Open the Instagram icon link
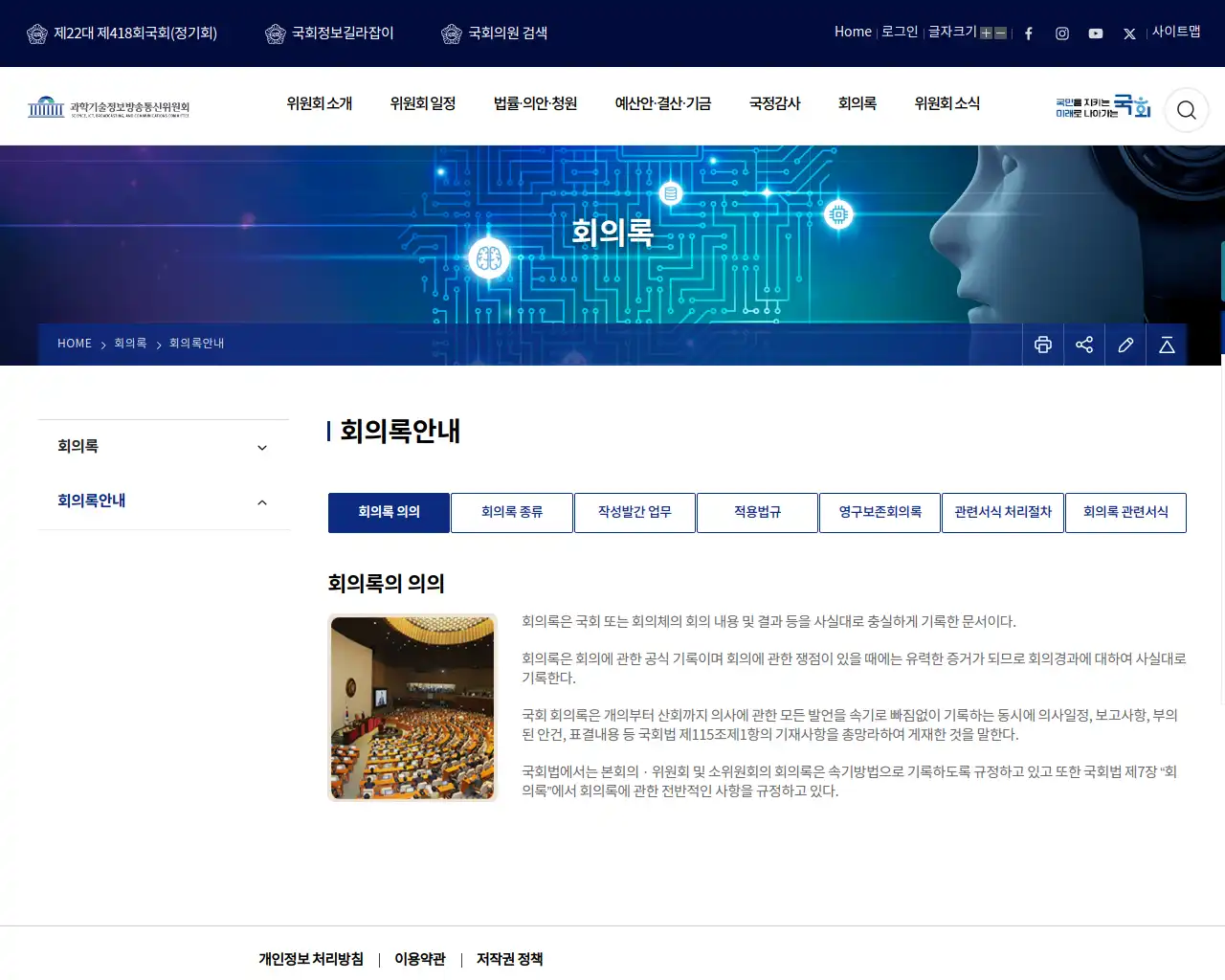This screenshot has width=1225, height=980. [x=1062, y=33]
